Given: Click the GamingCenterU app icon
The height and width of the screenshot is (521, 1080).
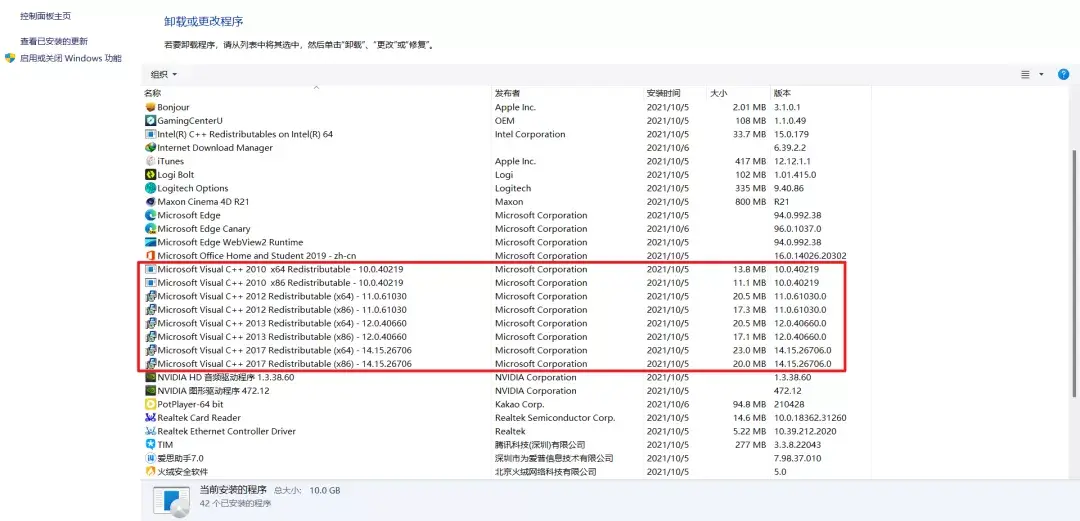Looking at the screenshot, I should pyautogui.click(x=151, y=121).
